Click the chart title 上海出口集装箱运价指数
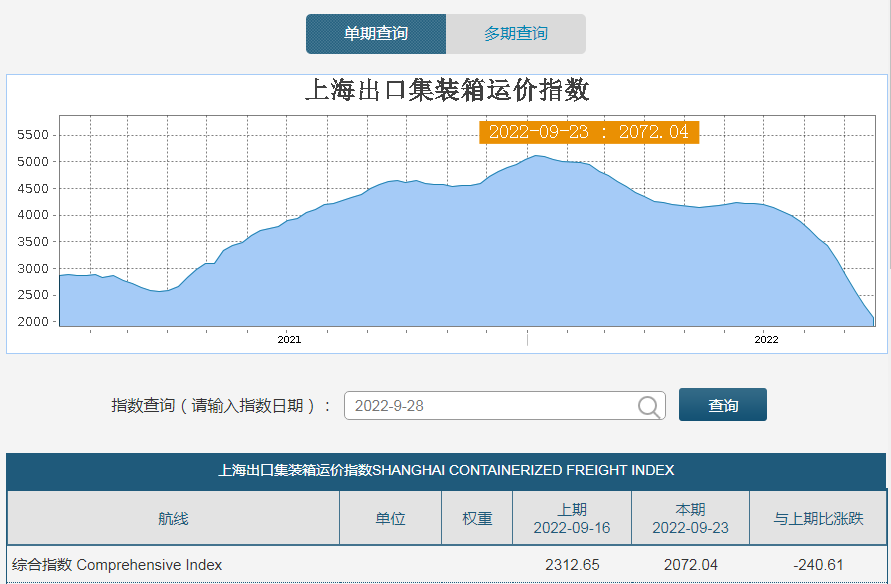This screenshot has width=891, height=584. pyautogui.click(x=446, y=91)
